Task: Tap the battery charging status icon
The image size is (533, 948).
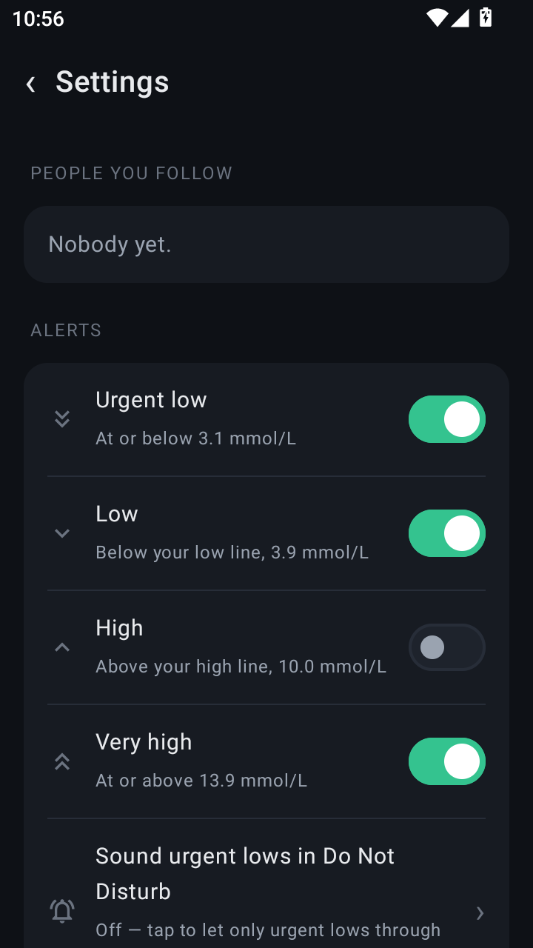Action: [x=485, y=18]
